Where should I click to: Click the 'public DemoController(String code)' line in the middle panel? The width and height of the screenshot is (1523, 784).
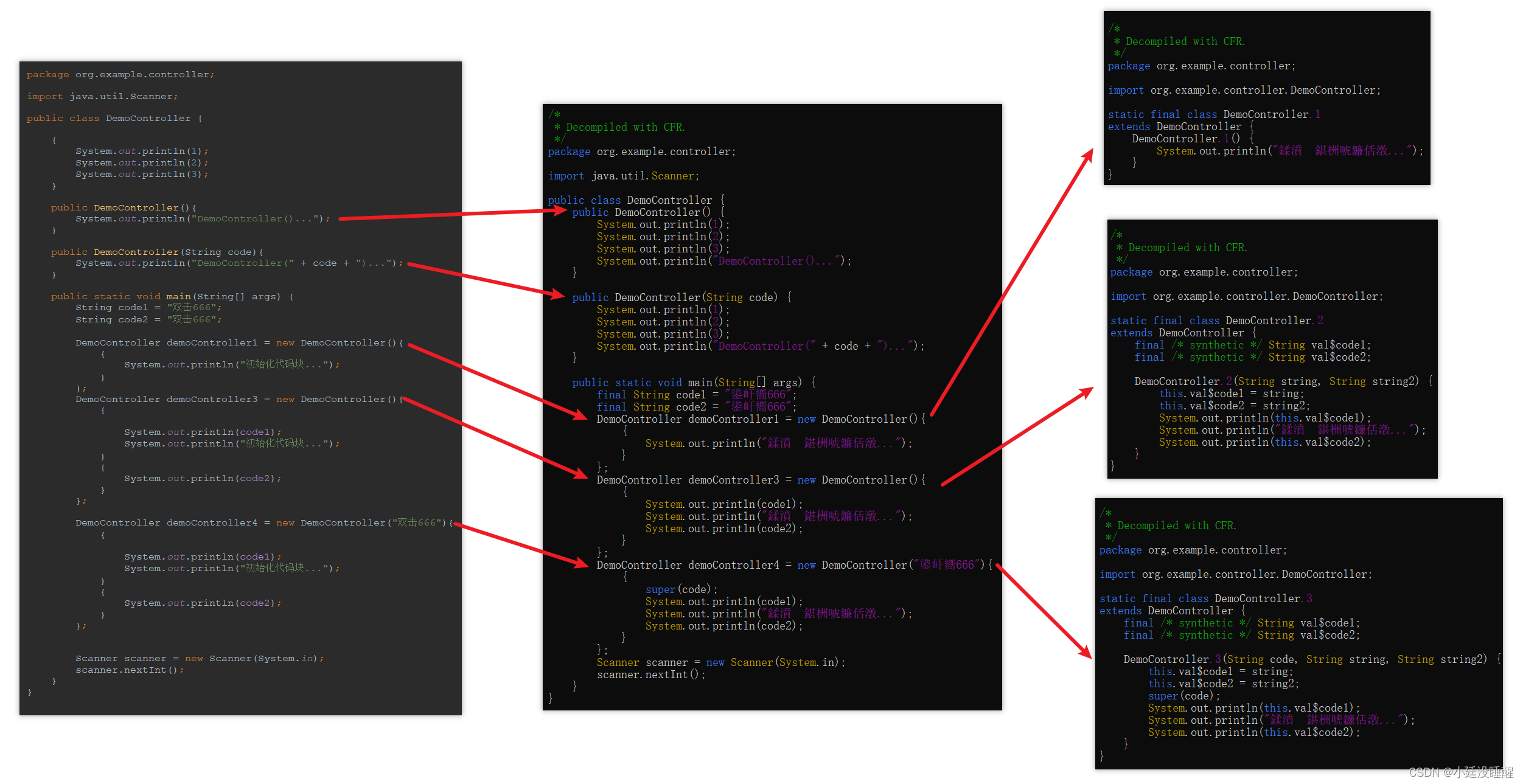[681, 297]
